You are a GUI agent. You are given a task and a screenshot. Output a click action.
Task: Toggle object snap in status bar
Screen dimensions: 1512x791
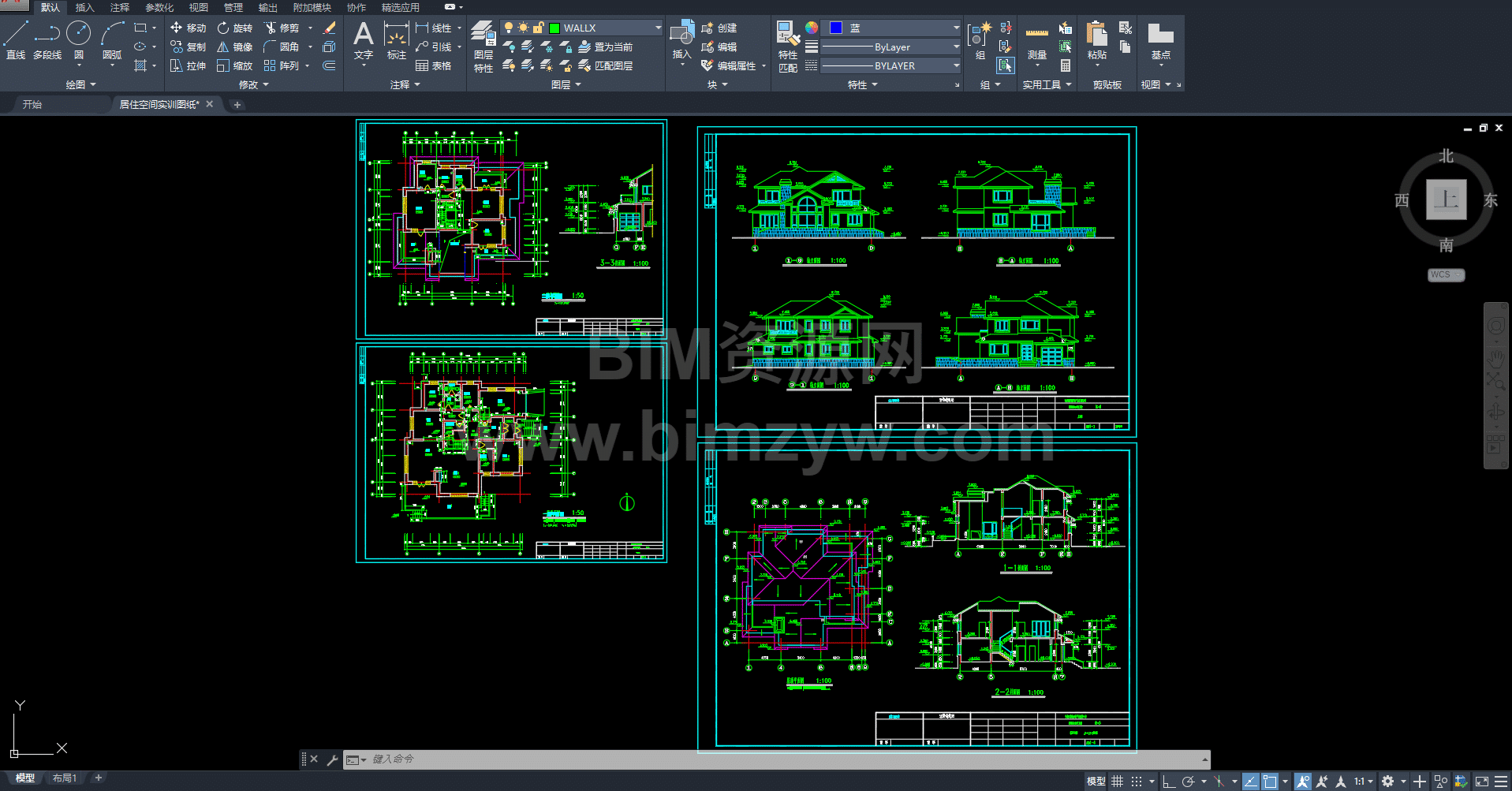click(x=1270, y=782)
